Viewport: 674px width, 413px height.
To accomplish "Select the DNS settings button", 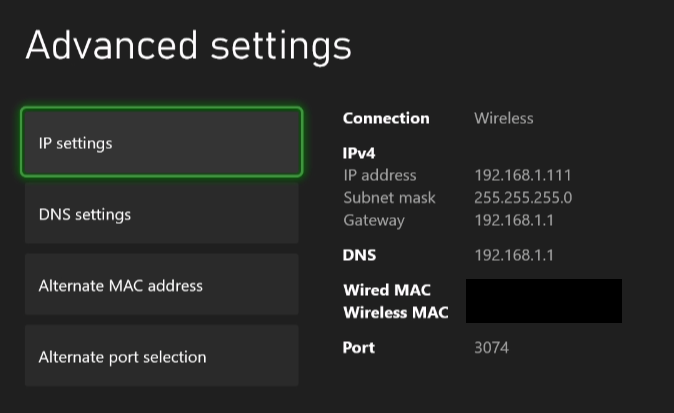I will pyautogui.click(x=161, y=214).
